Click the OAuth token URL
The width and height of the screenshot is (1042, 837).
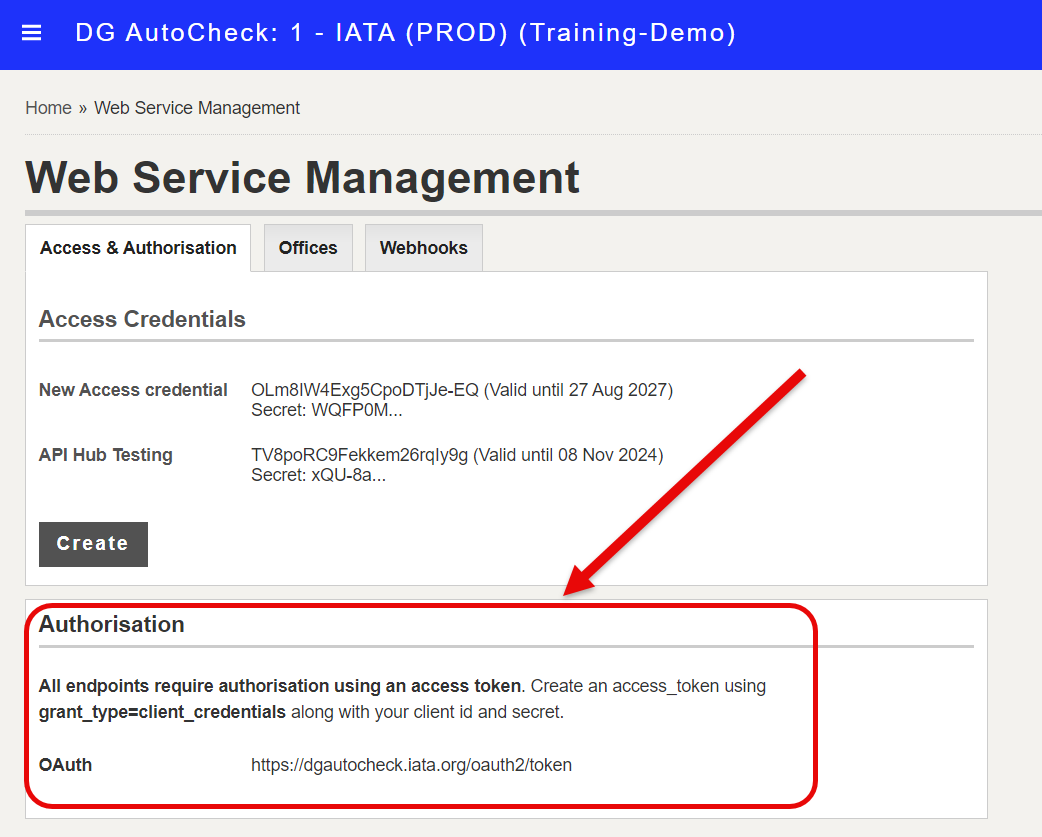(411, 765)
